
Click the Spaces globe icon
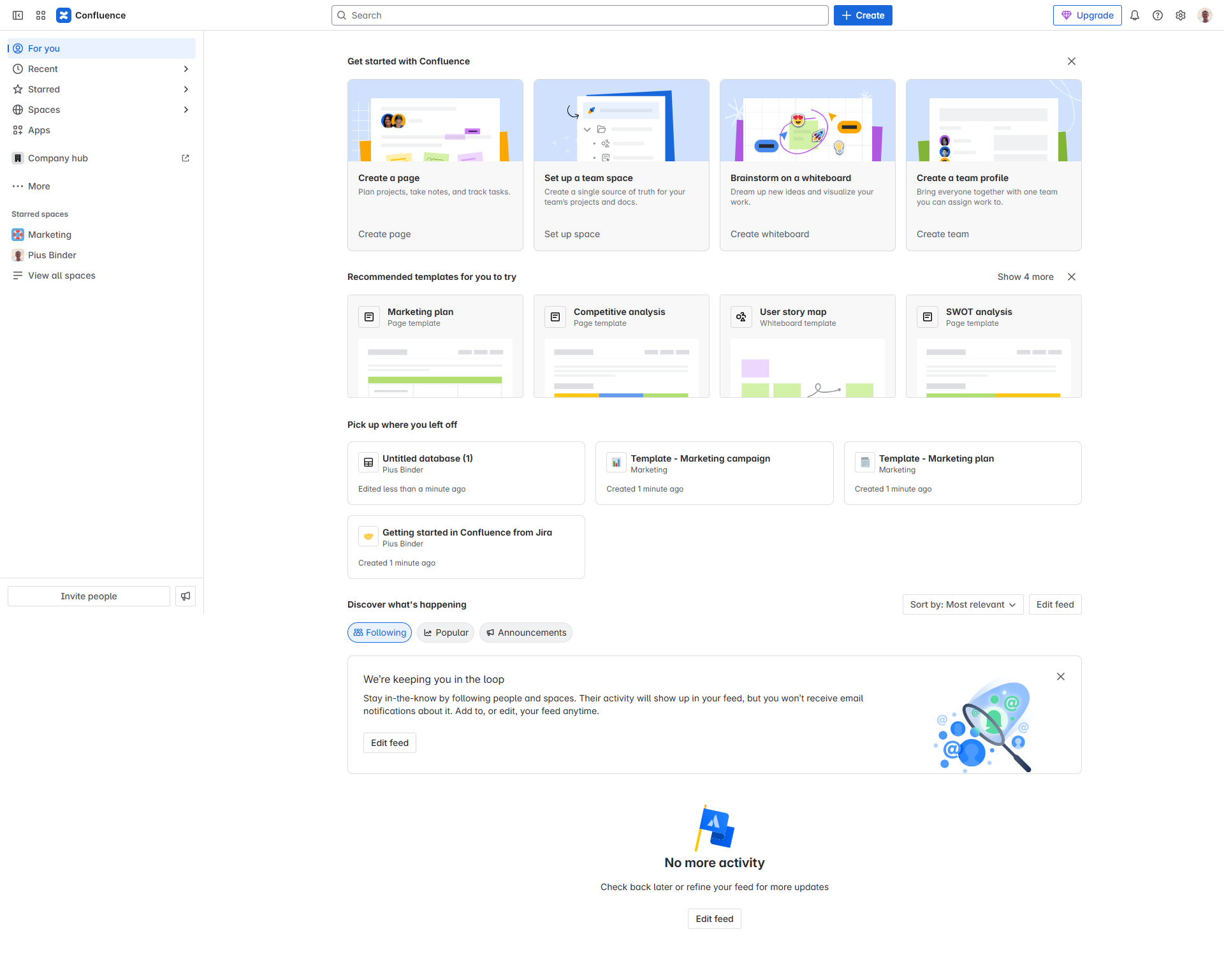point(18,110)
